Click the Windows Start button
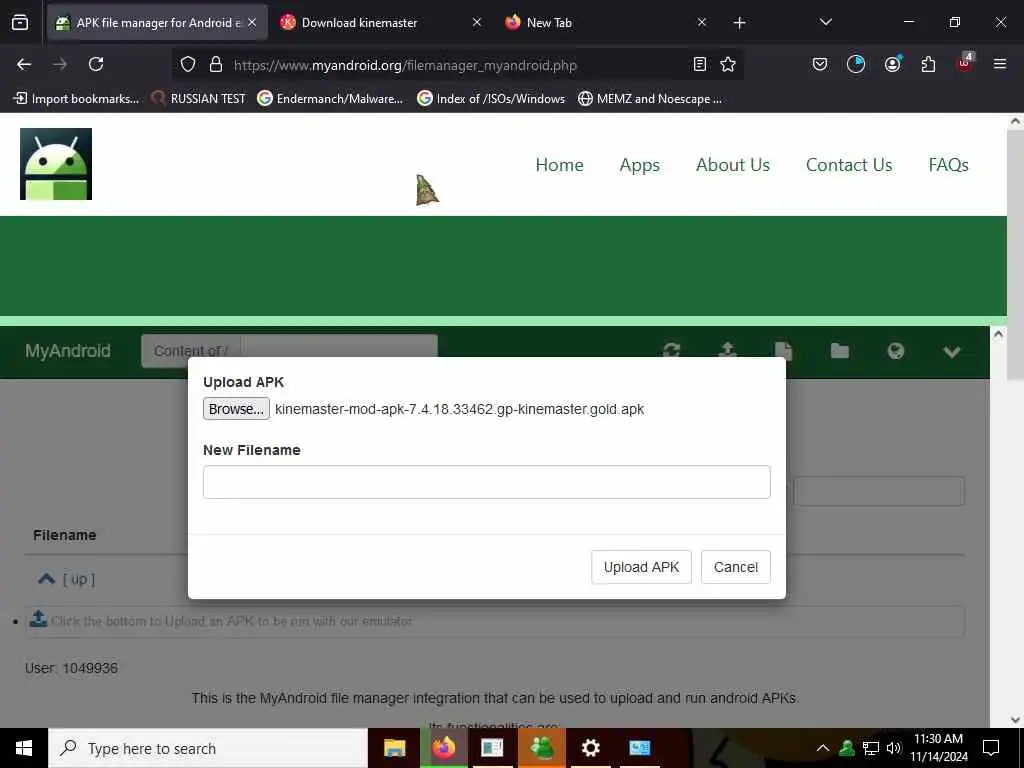The width and height of the screenshot is (1024, 768). click(x=24, y=748)
